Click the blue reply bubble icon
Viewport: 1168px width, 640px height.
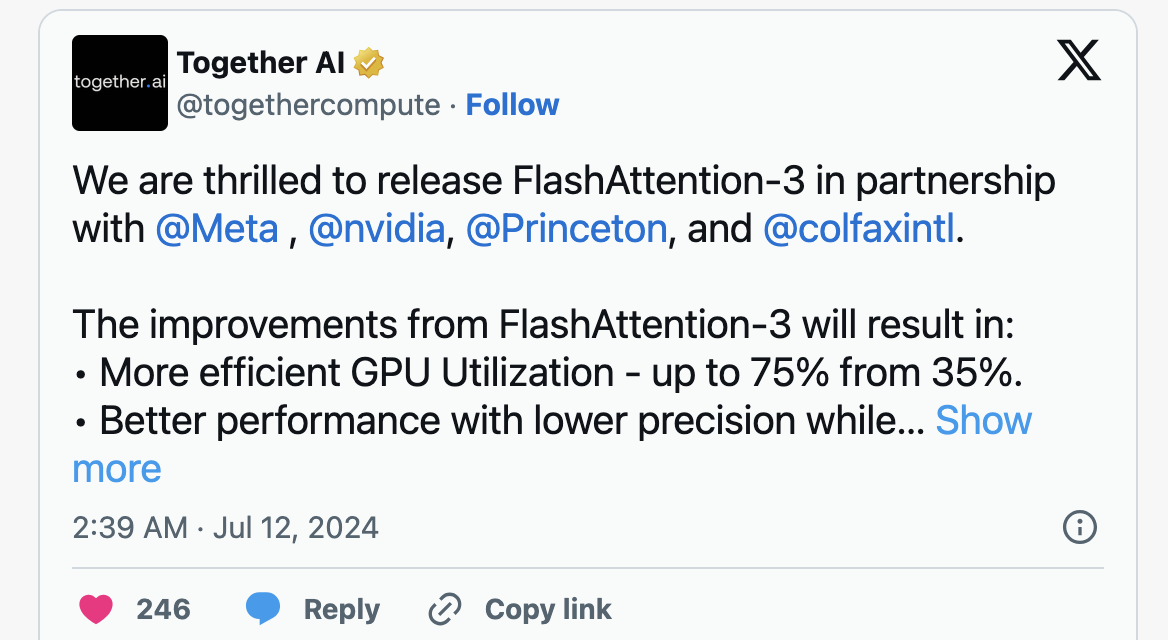263,608
